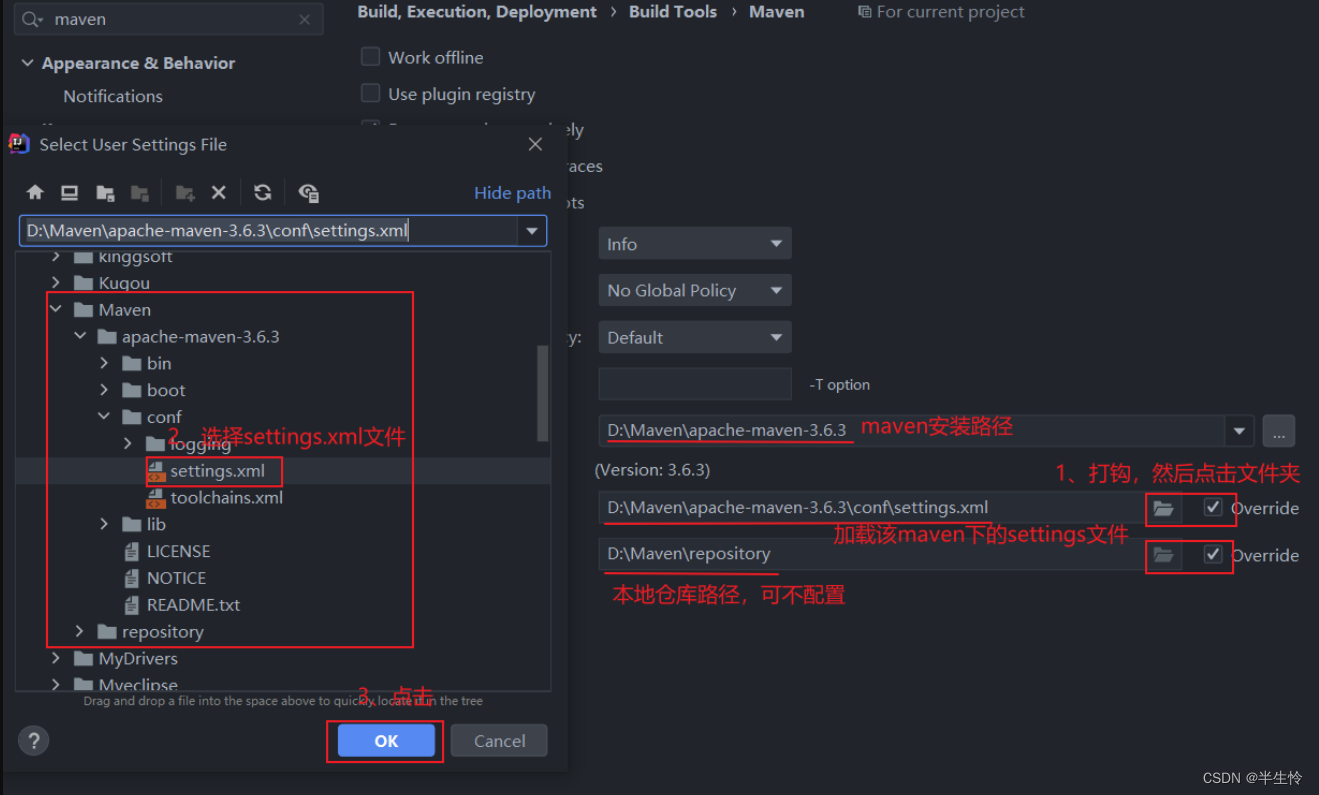The height and width of the screenshot is (795, 1319).
Task: Expand the boot folder
Action: pyautogui.click(x=104, y=390)
